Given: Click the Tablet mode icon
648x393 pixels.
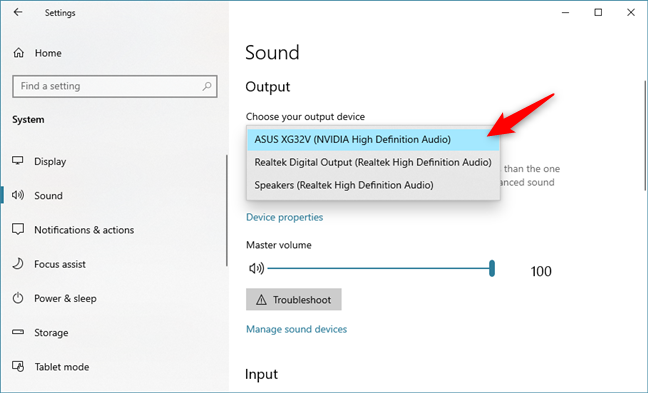Looking at the screenshot, I should point(18,366).
